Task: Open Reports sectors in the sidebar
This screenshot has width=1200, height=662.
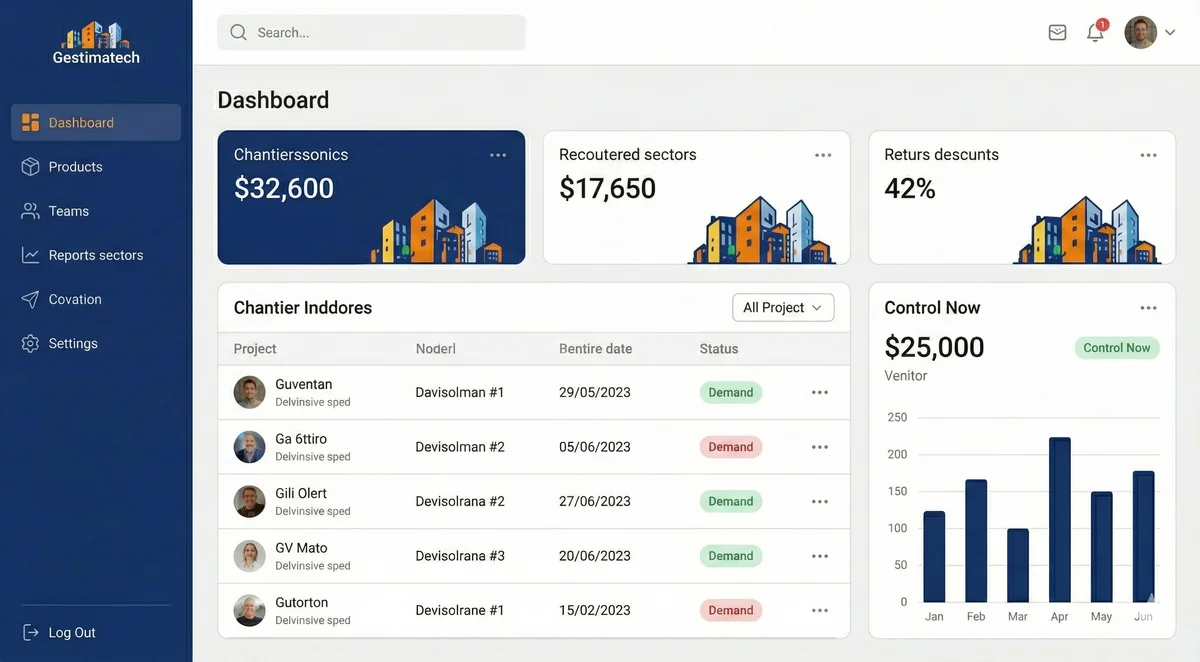Action: 96,255
